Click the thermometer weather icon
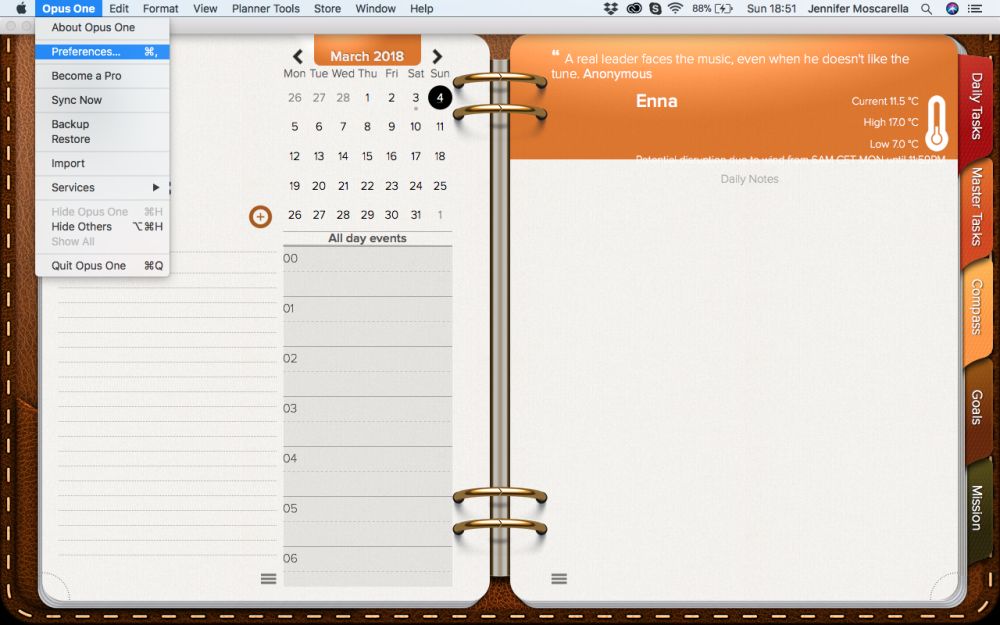The image size is (1000, 625). click(936, 123)
